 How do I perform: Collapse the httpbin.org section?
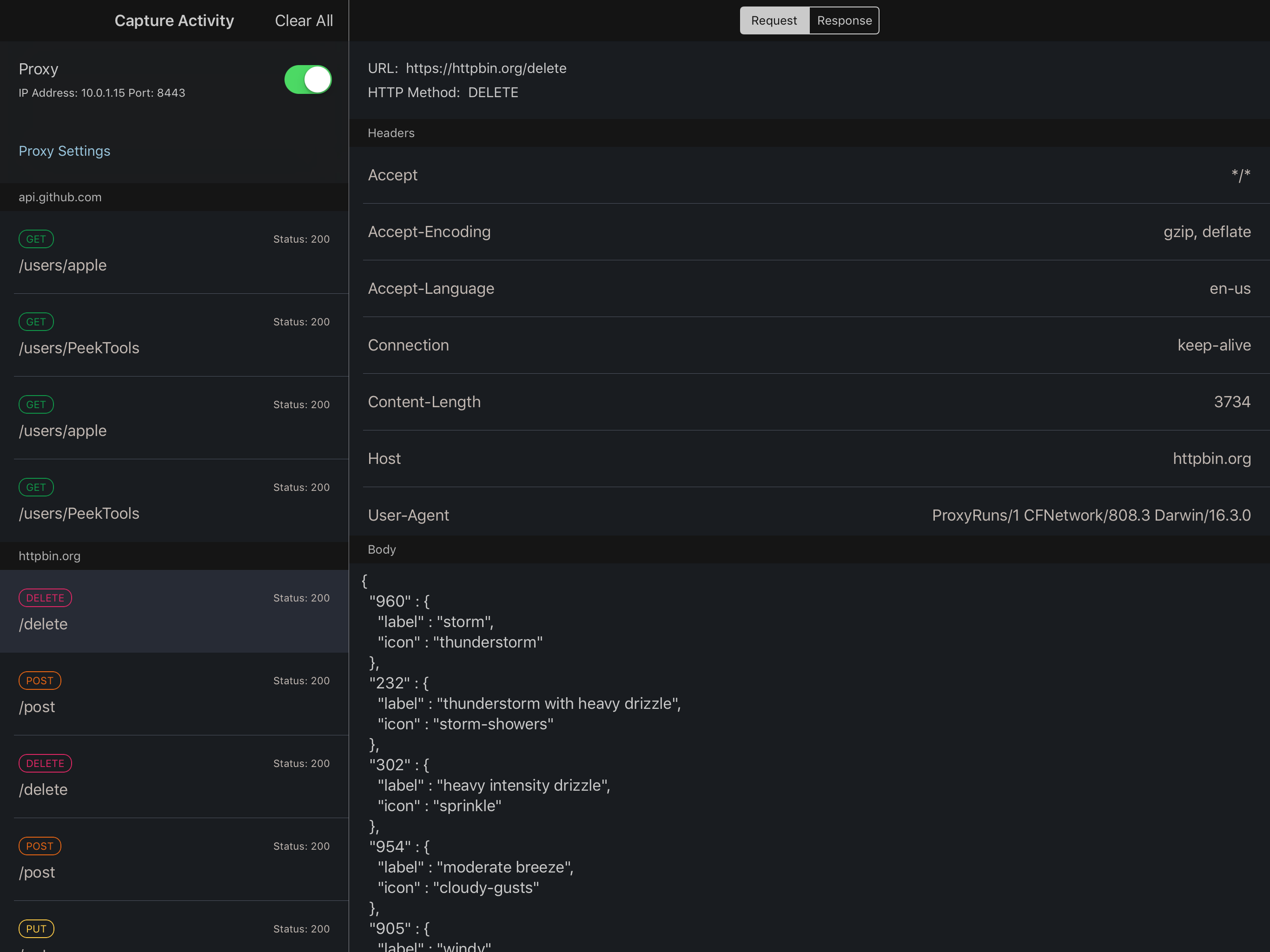point(50,555)
